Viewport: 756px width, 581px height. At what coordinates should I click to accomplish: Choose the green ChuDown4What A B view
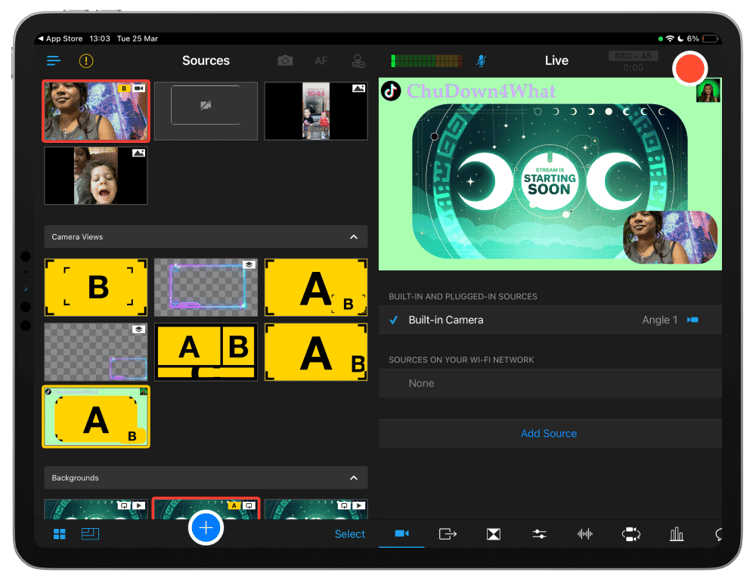(x=96, y=417)
